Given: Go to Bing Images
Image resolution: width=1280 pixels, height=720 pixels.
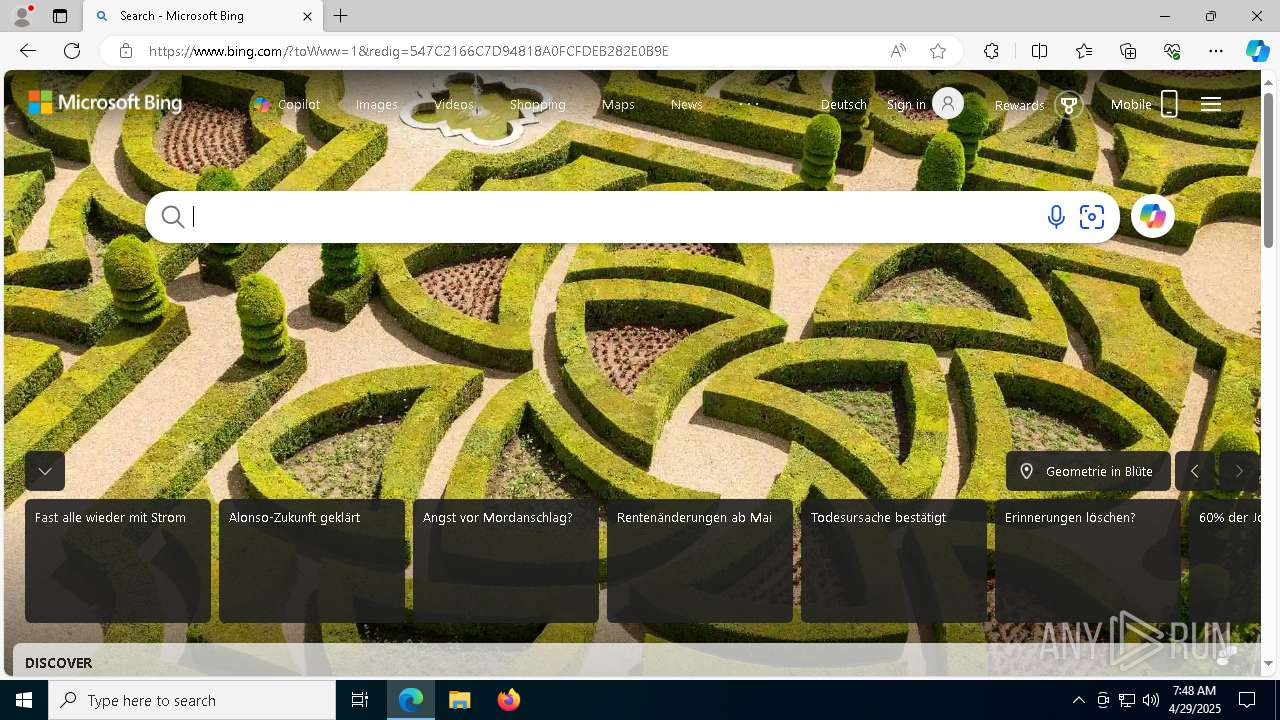Looking at the screenshot, I should (377, 104).
